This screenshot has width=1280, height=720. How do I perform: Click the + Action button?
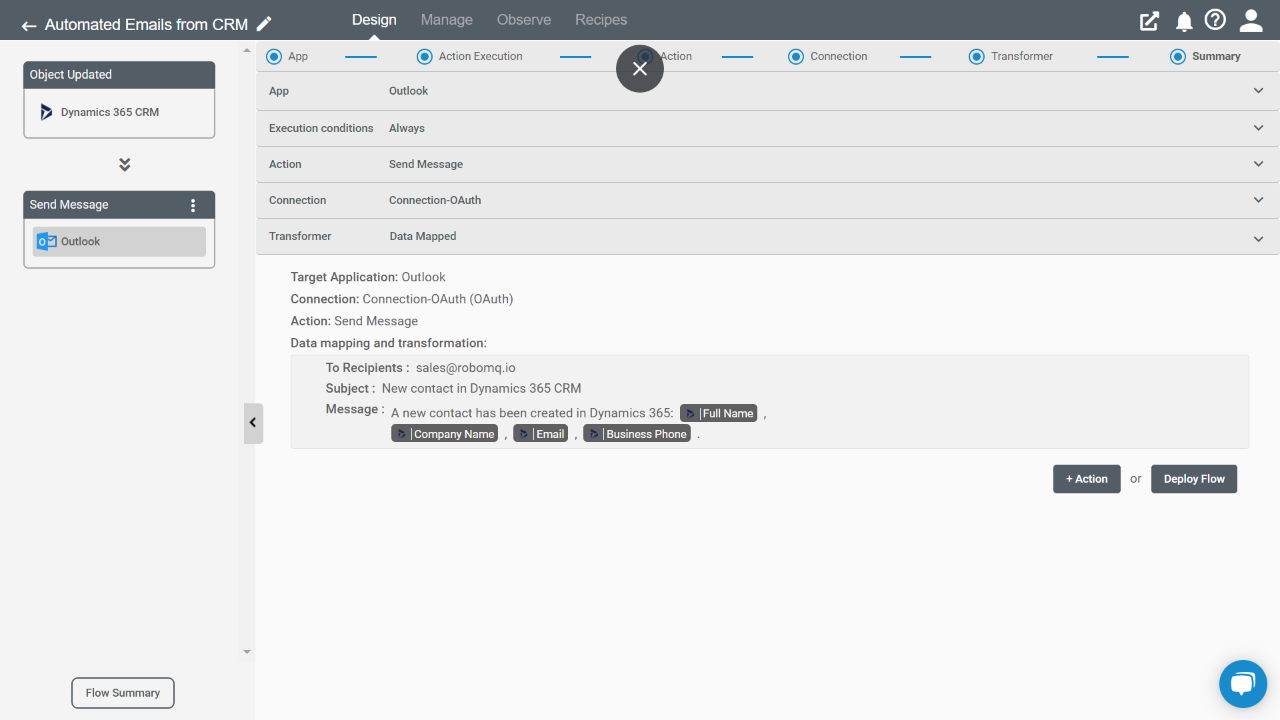[x=1087, y=479]
